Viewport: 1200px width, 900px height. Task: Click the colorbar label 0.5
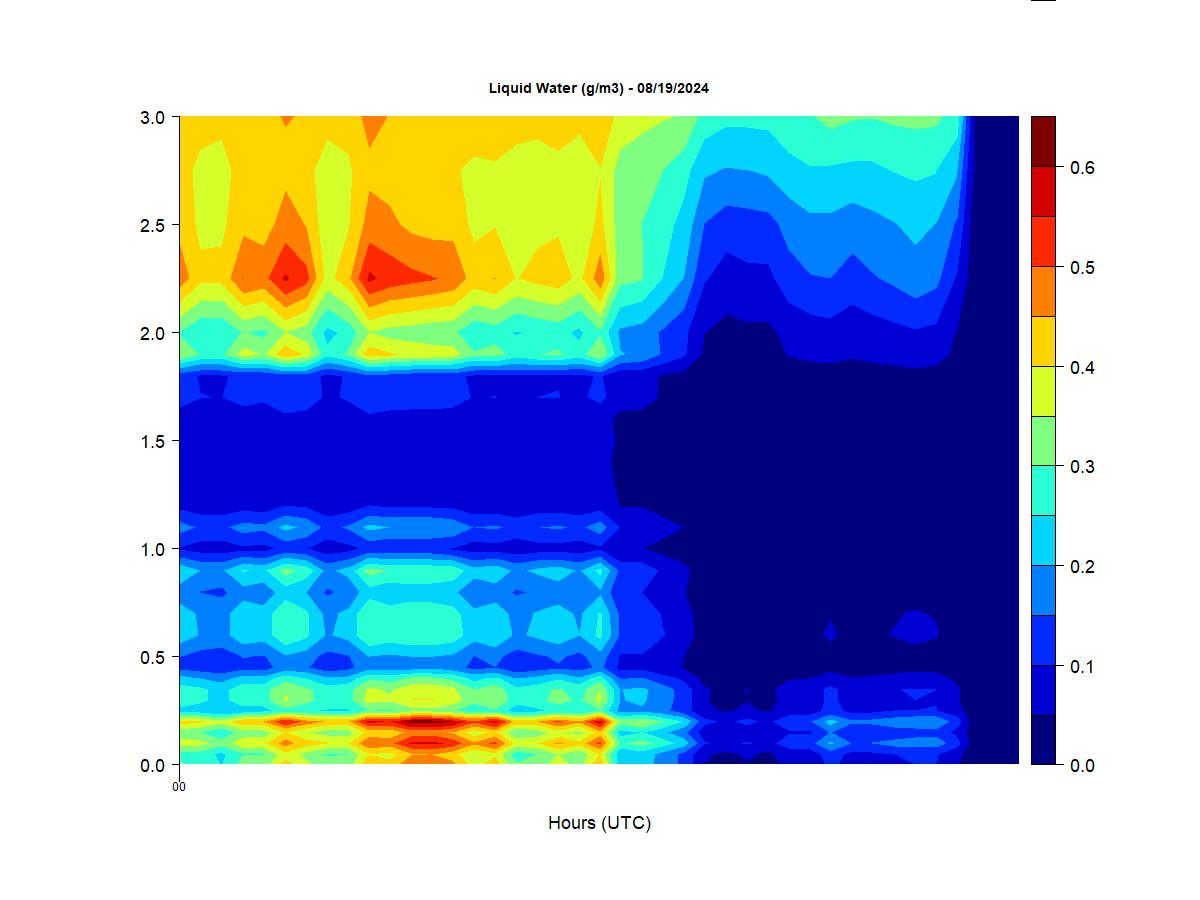coord(1082,267)
